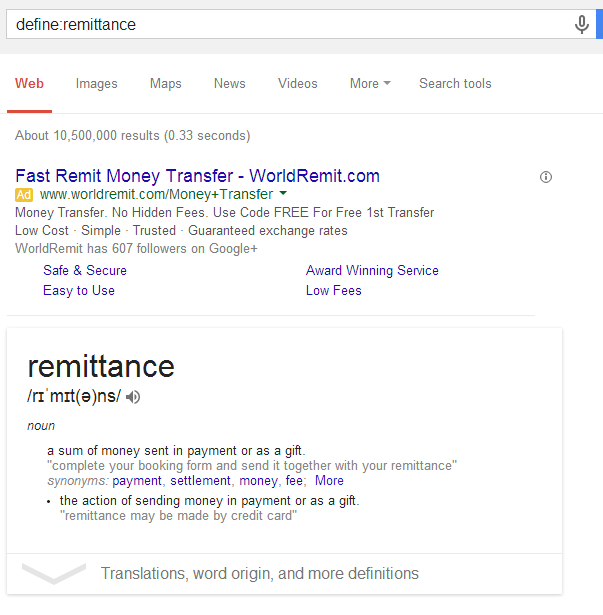This screenshot has width=603, height=615.
Task: Click the synonym 'payment'
Action: pos(137,480)
